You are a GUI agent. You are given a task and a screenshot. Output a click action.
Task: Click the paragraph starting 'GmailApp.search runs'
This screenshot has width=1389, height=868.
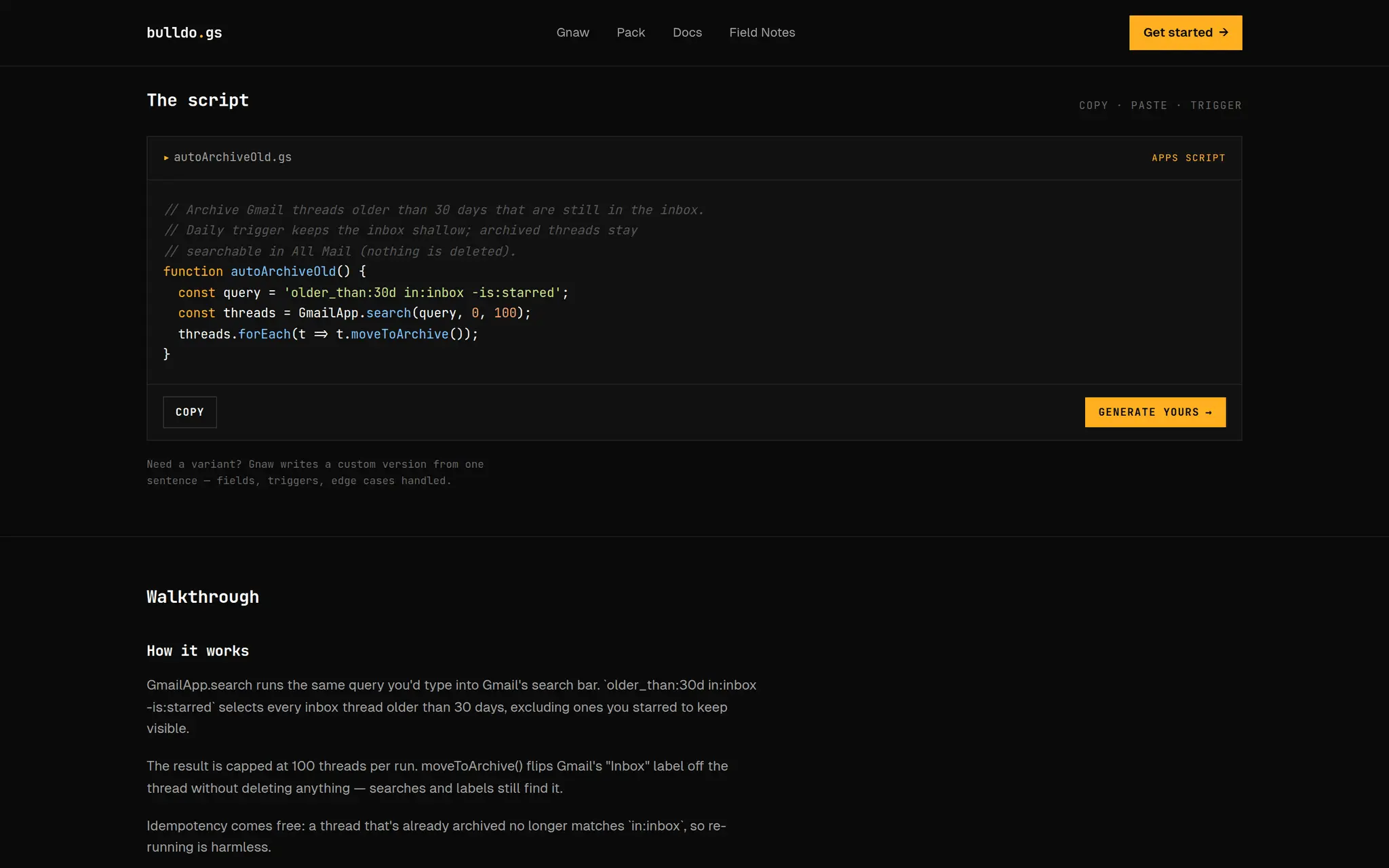coord(452,707)
